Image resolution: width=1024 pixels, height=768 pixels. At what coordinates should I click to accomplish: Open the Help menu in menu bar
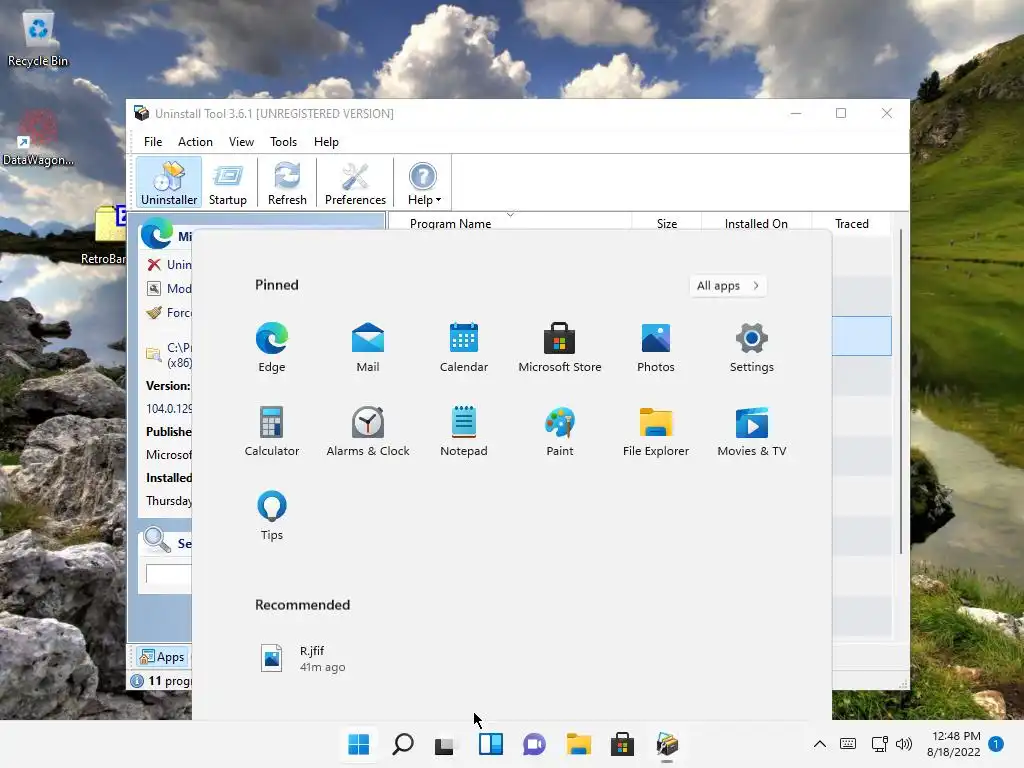pos(326,142)
